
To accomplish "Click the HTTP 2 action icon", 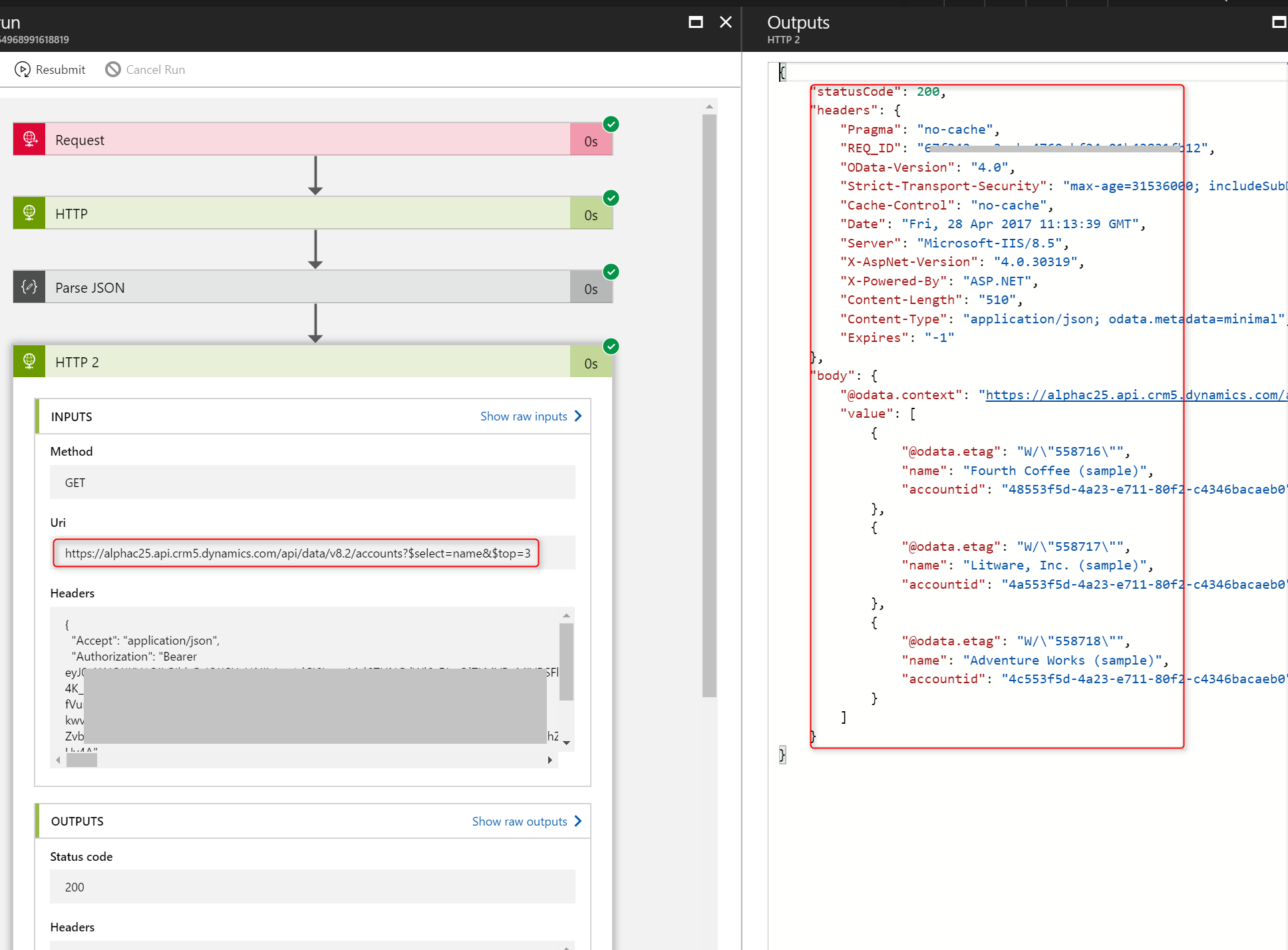I will 29,362.
